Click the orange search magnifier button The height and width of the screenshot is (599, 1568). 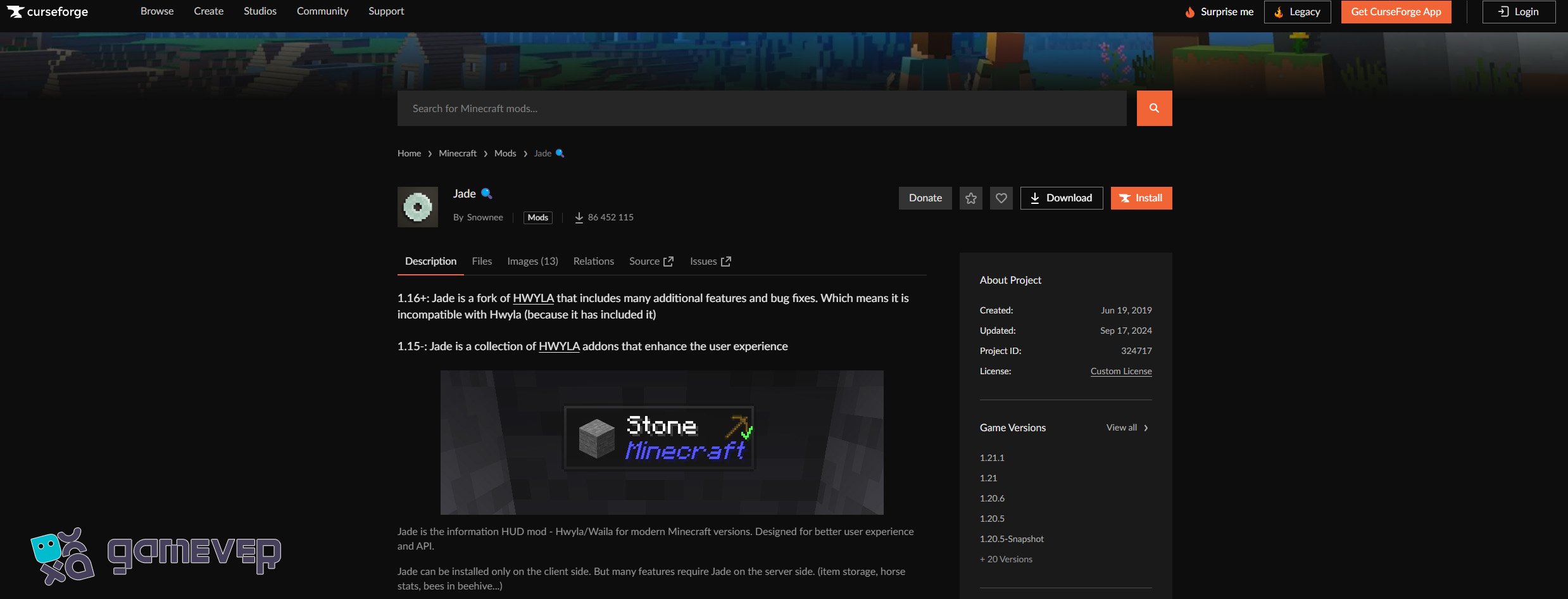(x=1153, y=108)
